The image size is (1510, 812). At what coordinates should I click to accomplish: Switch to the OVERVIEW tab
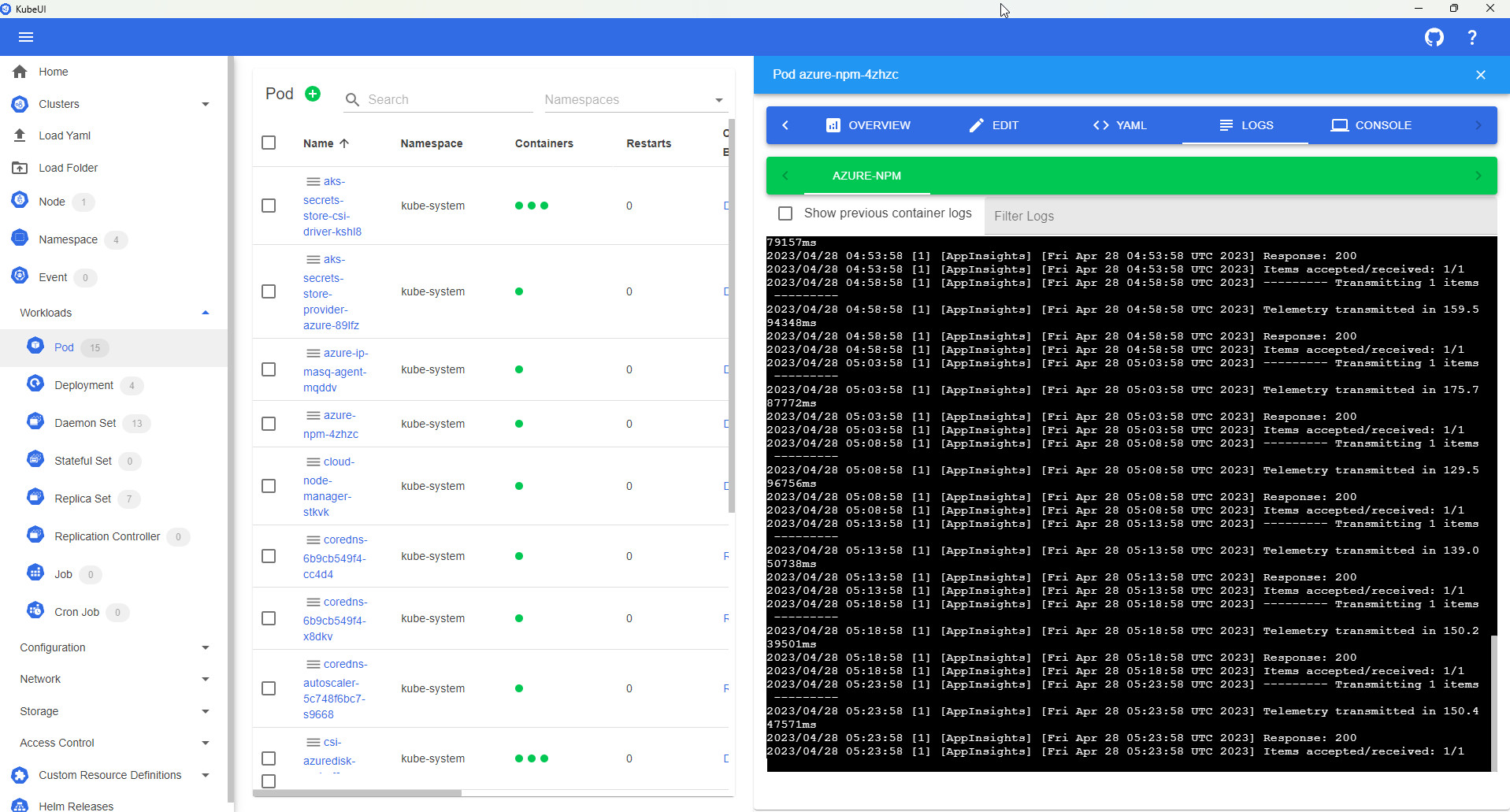(x=867, y=125)
